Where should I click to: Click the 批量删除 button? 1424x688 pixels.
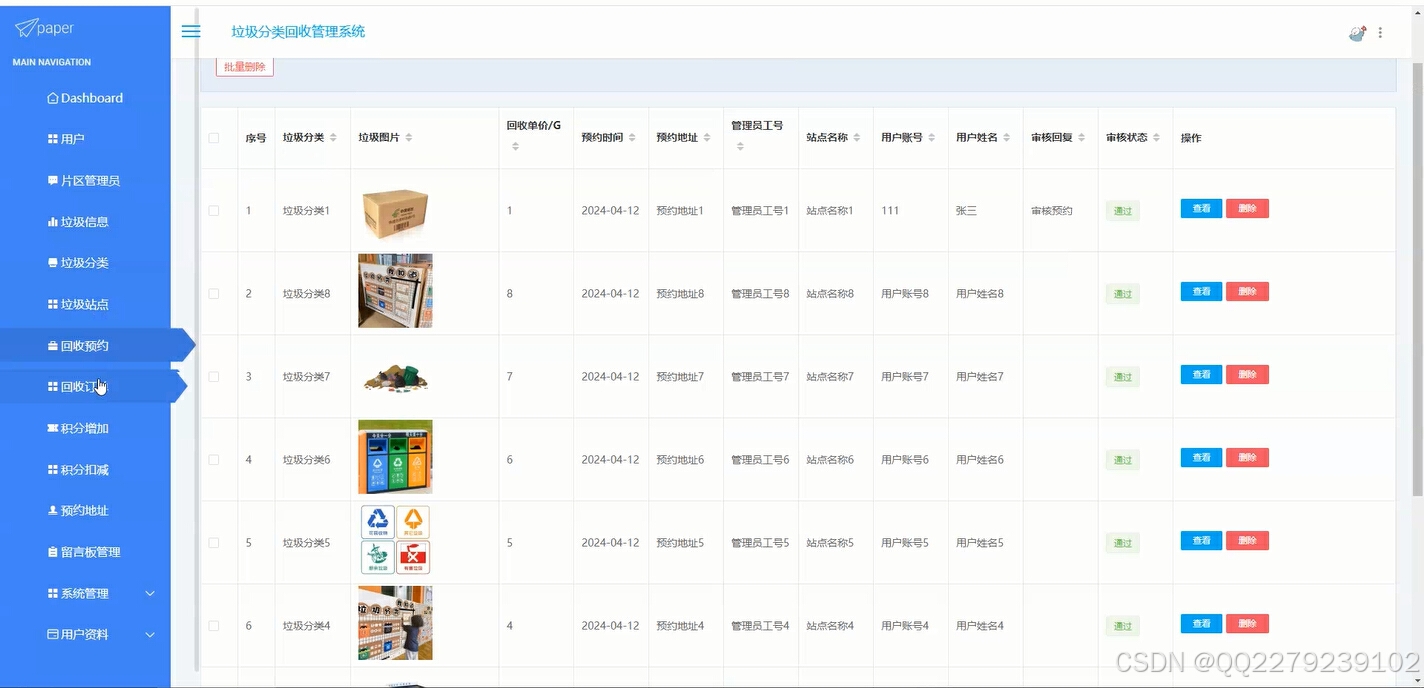pyautogui.click(x=244, y=66)
